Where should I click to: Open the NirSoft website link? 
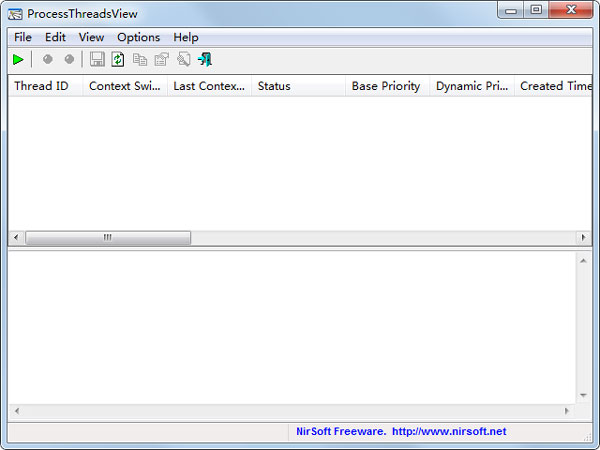point(449,432)
